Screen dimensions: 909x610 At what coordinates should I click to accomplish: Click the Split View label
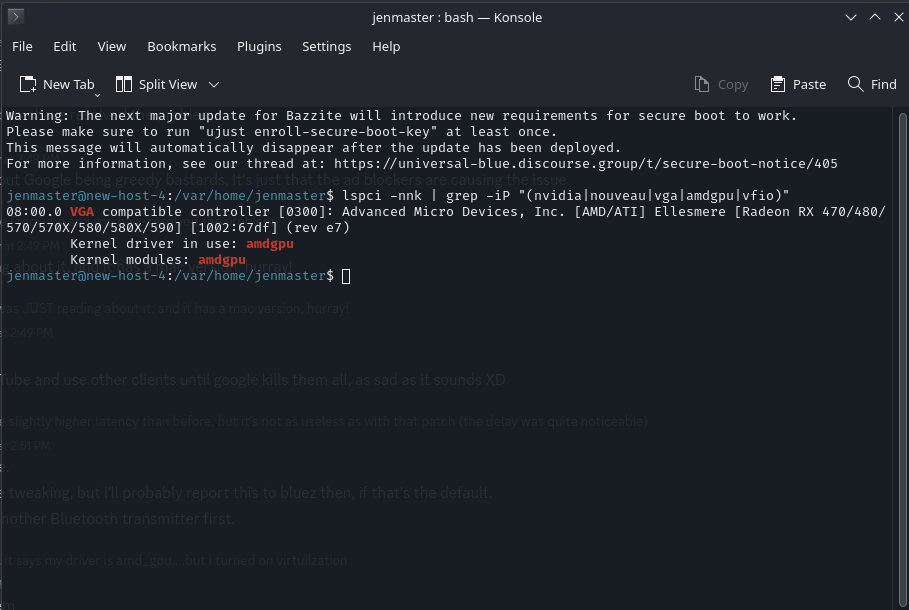[x=168, y=85]
